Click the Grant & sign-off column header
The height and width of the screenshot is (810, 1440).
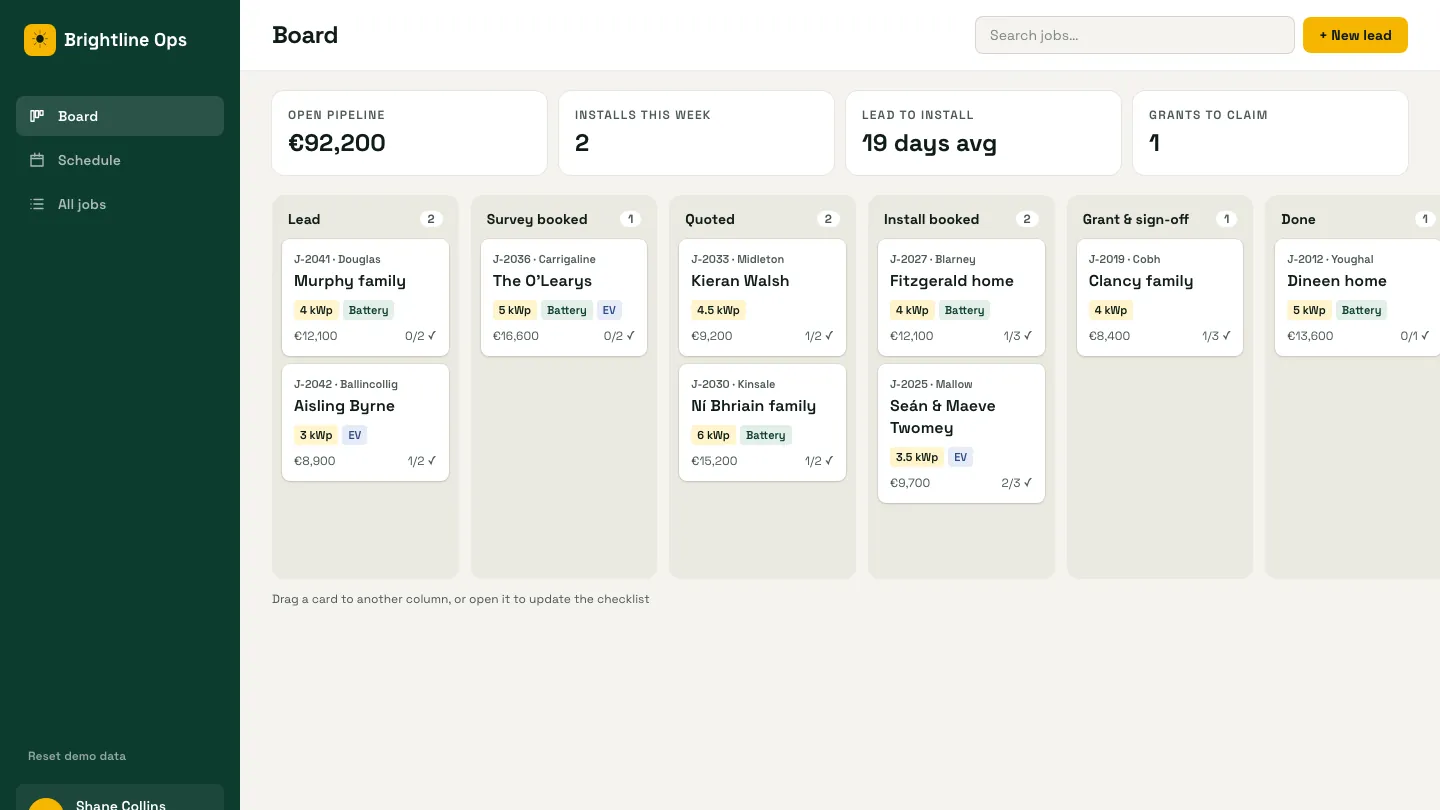(x=1136, y=219)
